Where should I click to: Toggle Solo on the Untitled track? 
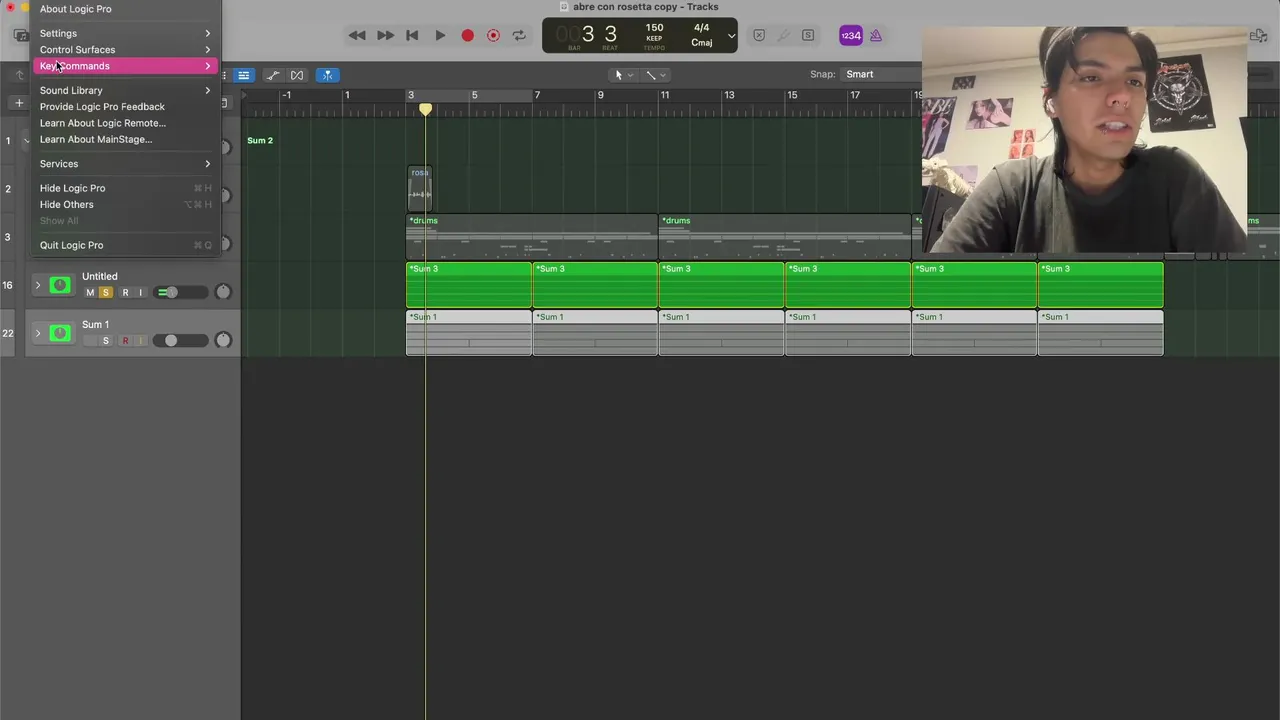click(106, 293)
